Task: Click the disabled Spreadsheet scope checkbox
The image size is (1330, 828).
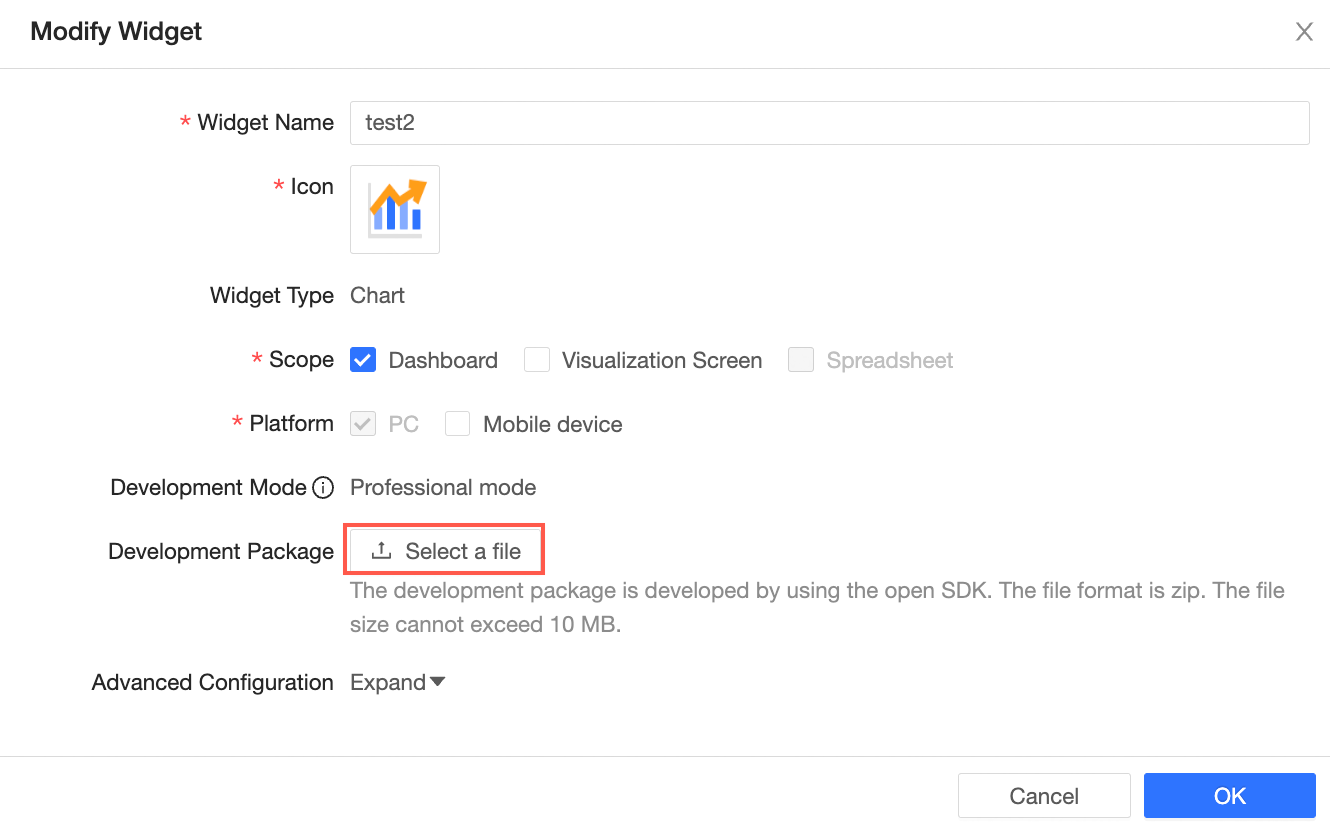Action: tap(801, 360)
